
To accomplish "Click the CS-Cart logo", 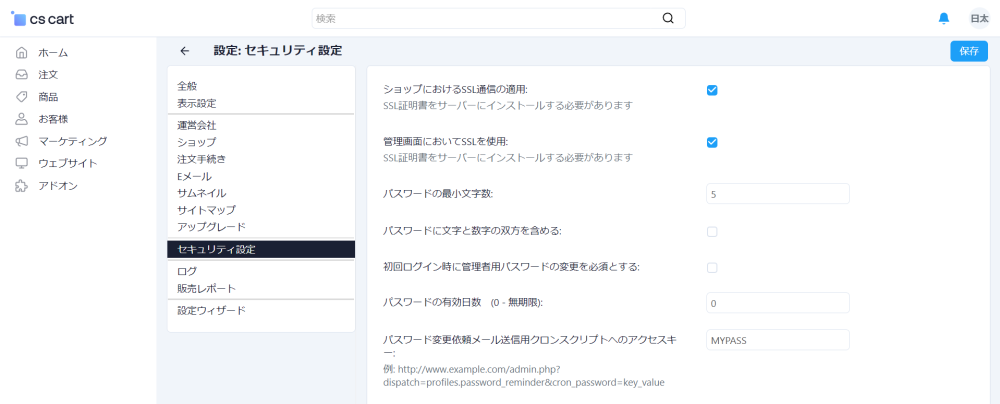I will point(42,19).
